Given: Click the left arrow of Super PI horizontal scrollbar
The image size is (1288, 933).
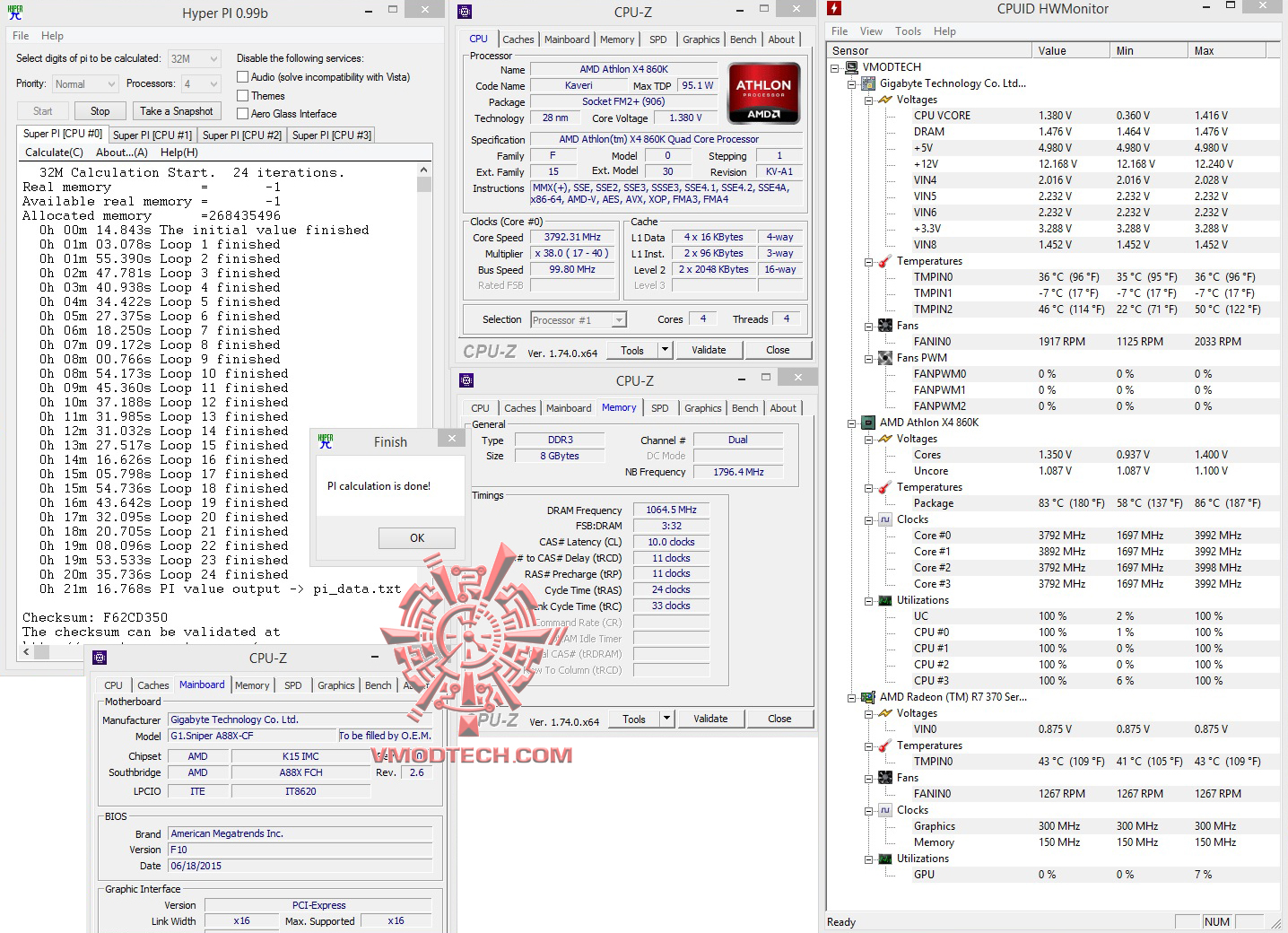Looking at the screenshot, I should click(26, 652).
